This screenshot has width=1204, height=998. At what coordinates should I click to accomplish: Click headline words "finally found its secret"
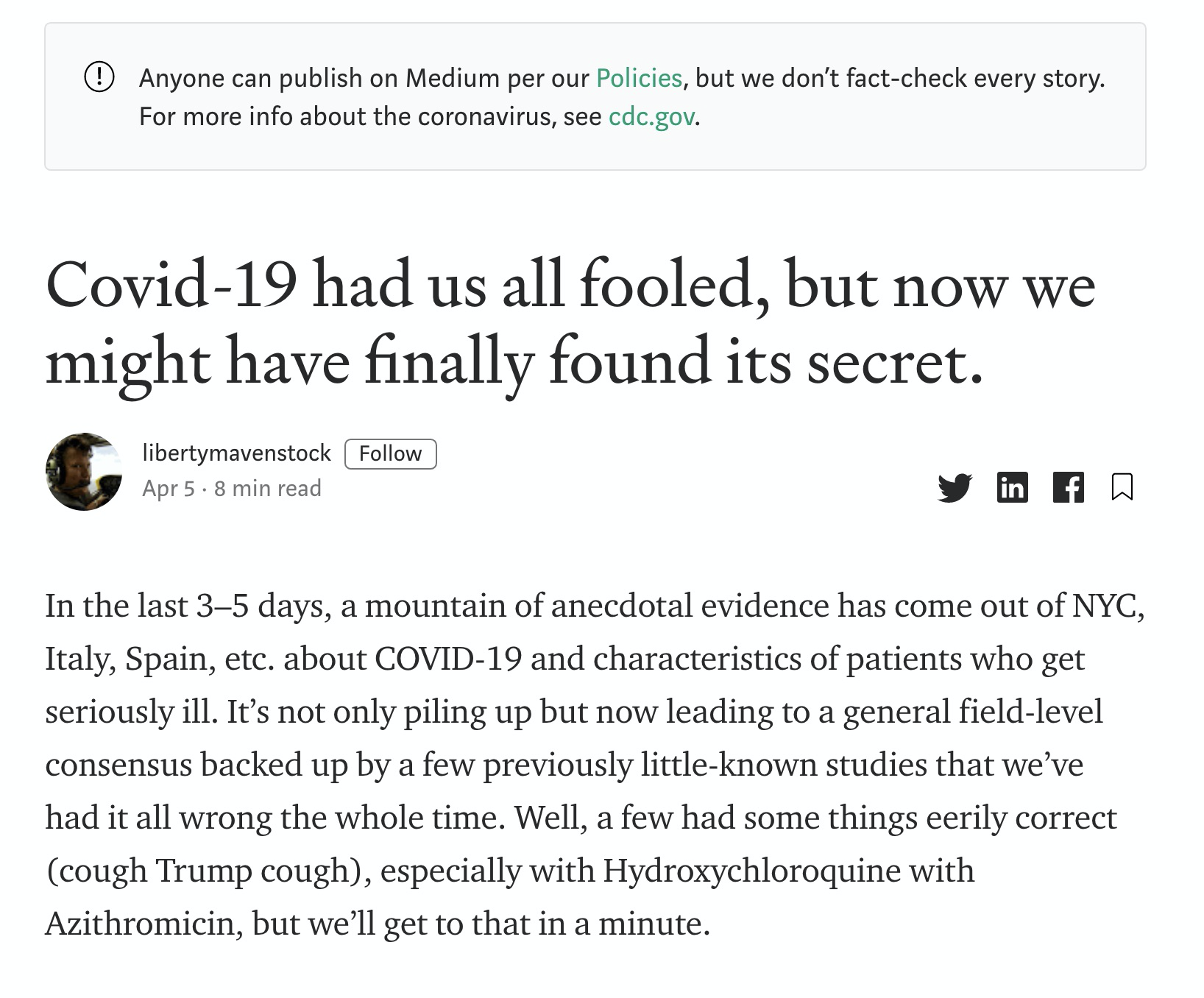(673, 362)
